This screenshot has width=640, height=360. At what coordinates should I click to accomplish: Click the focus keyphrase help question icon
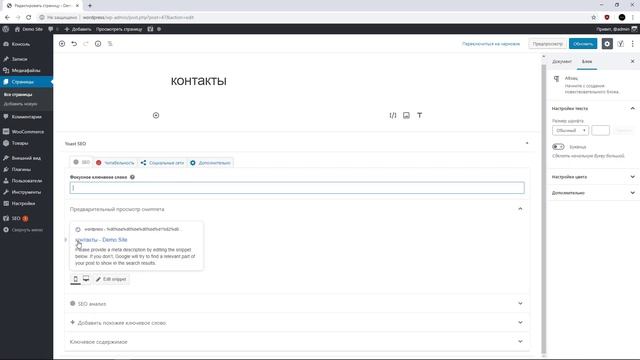(x=132, y=177)
